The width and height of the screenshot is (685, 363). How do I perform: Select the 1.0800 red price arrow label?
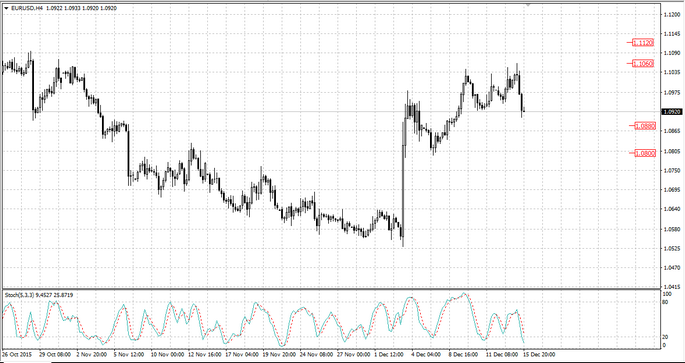pos(645,153)
